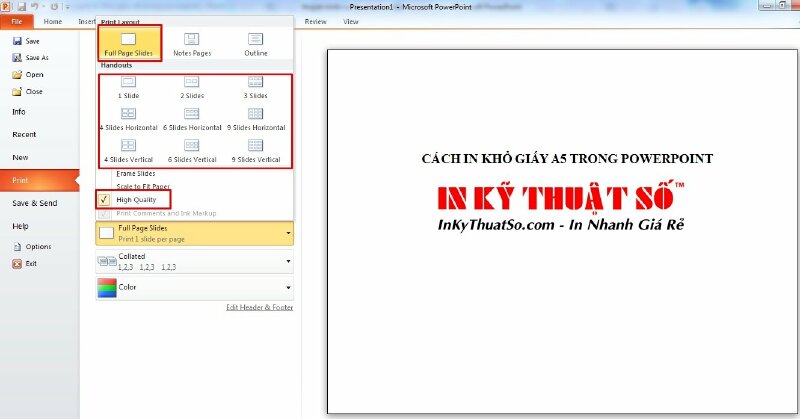This screenshot has height=419, width=800.
Task: Click the Edit Header & Footer link
Action: coord(260,307)
